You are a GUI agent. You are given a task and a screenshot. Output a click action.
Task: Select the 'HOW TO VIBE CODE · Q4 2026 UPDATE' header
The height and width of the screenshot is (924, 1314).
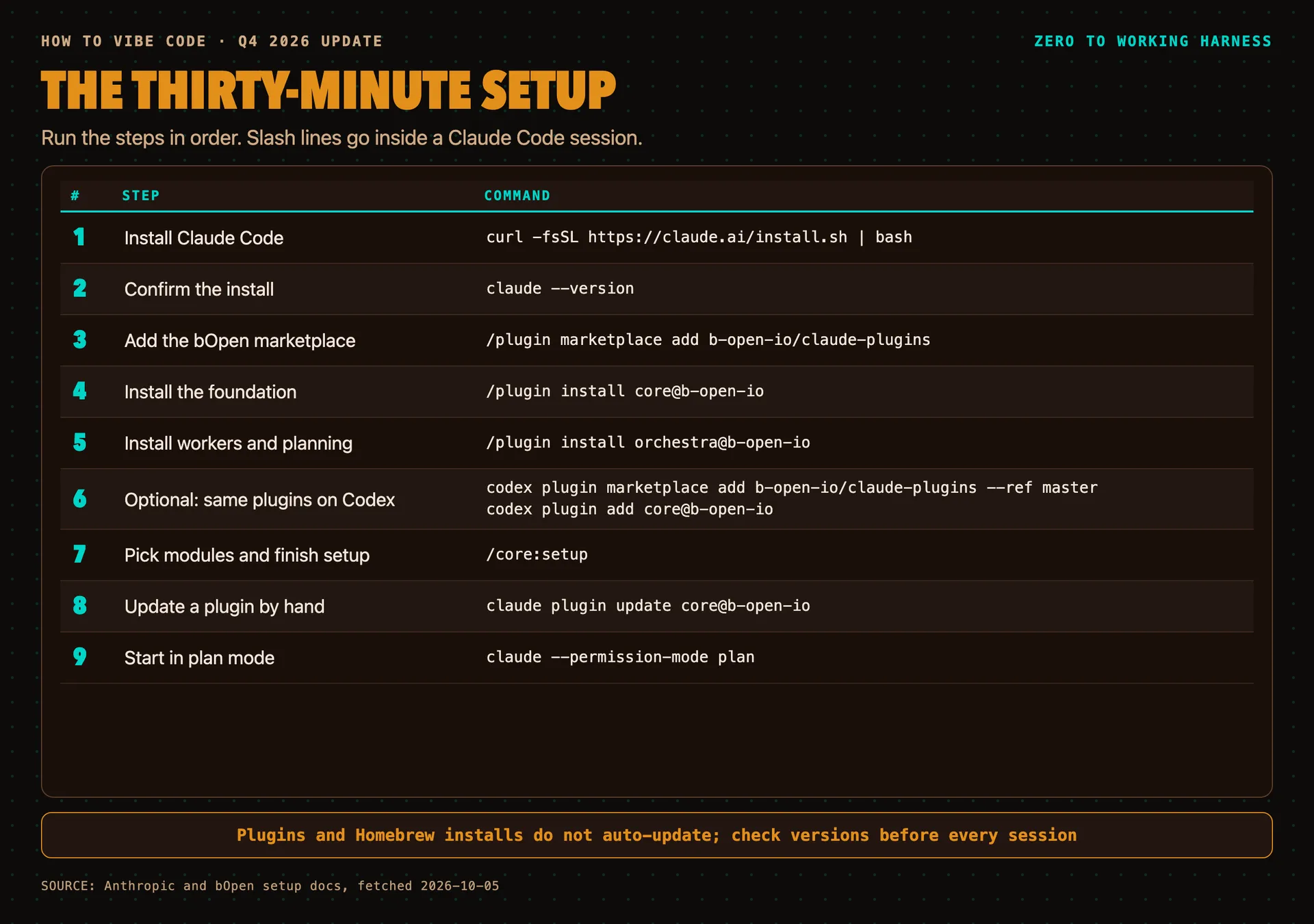pos(211,41)
